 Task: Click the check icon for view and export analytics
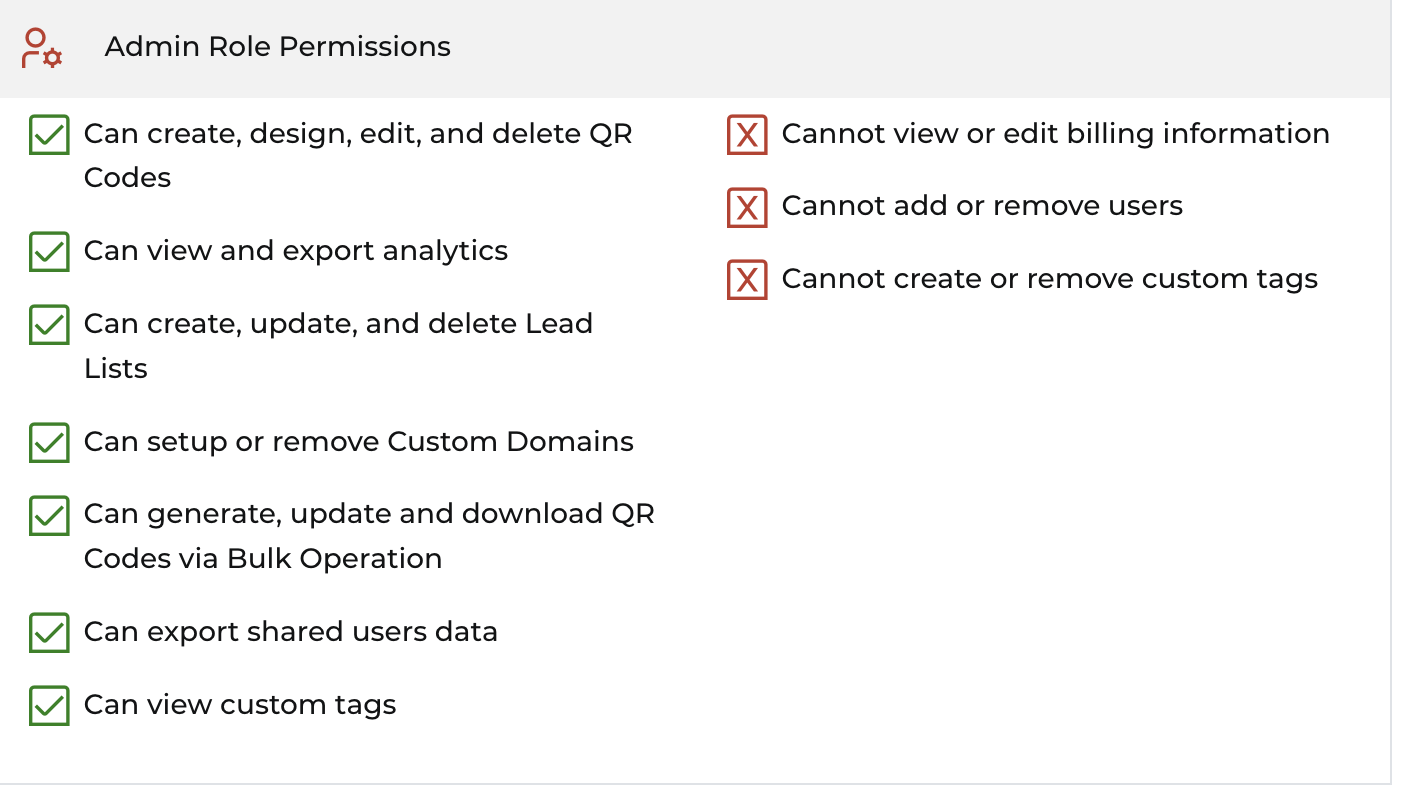[x=49, y=252]
